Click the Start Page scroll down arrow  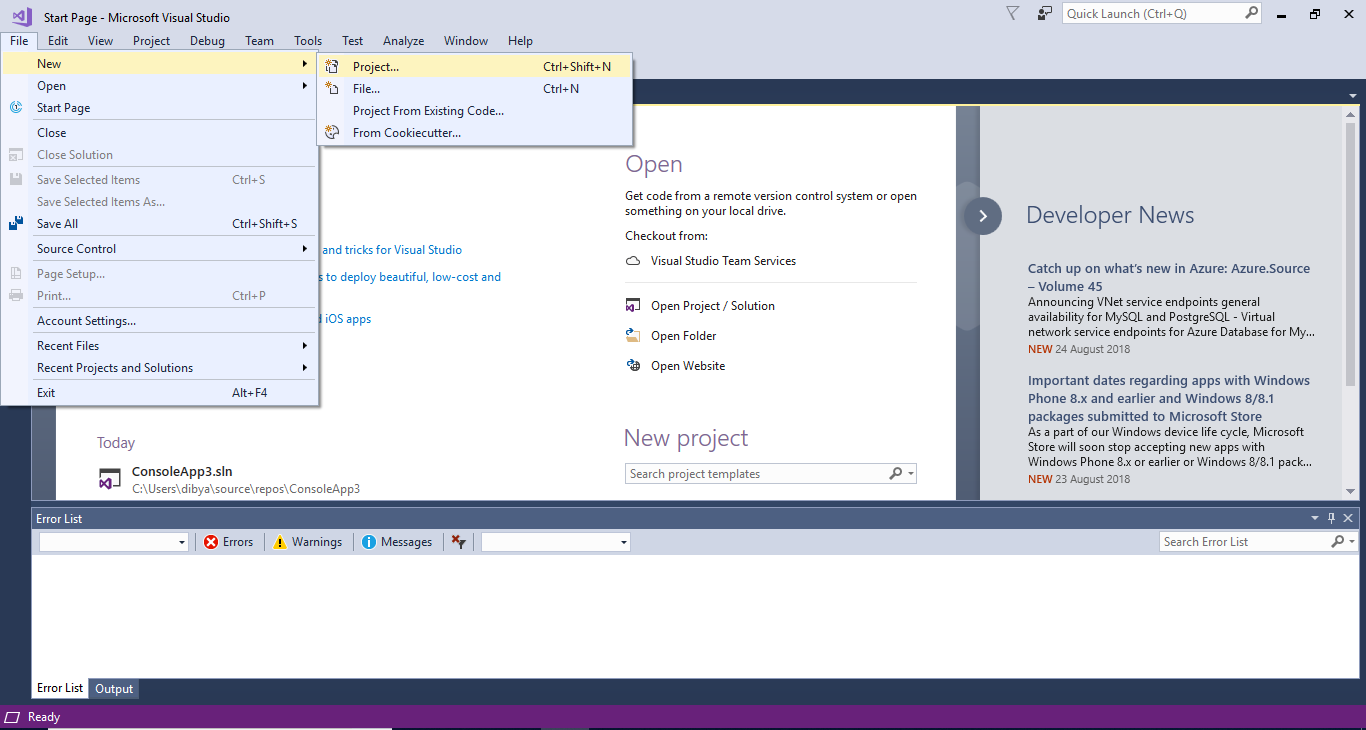(1351, 491)
